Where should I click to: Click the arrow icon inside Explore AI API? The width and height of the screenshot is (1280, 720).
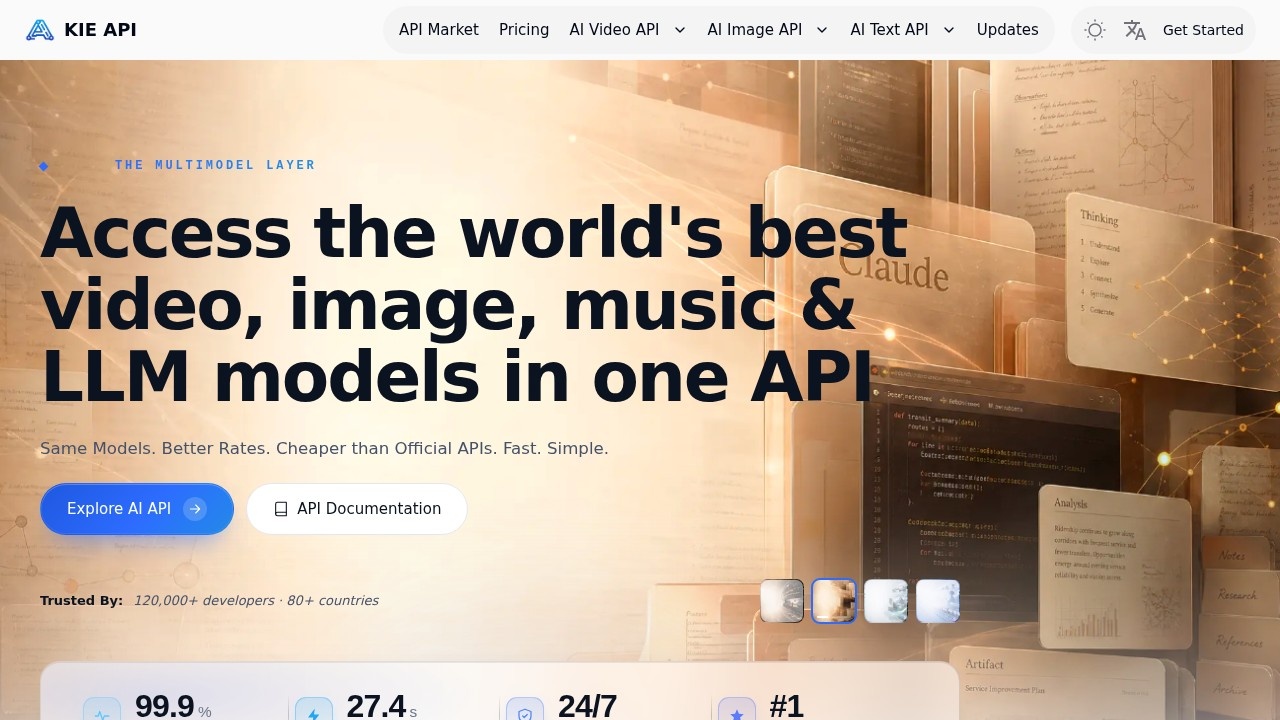pyautogui.click(x=195, y=509)
